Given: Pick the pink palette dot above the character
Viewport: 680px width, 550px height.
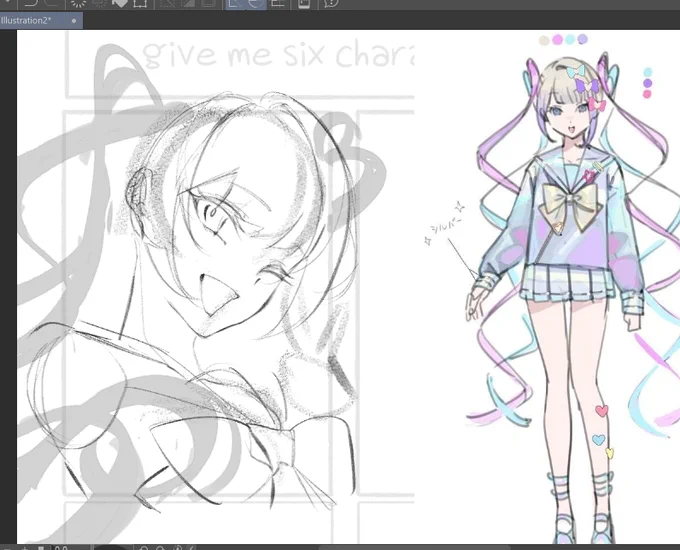Looking at the screenshot, I should 557,40.
